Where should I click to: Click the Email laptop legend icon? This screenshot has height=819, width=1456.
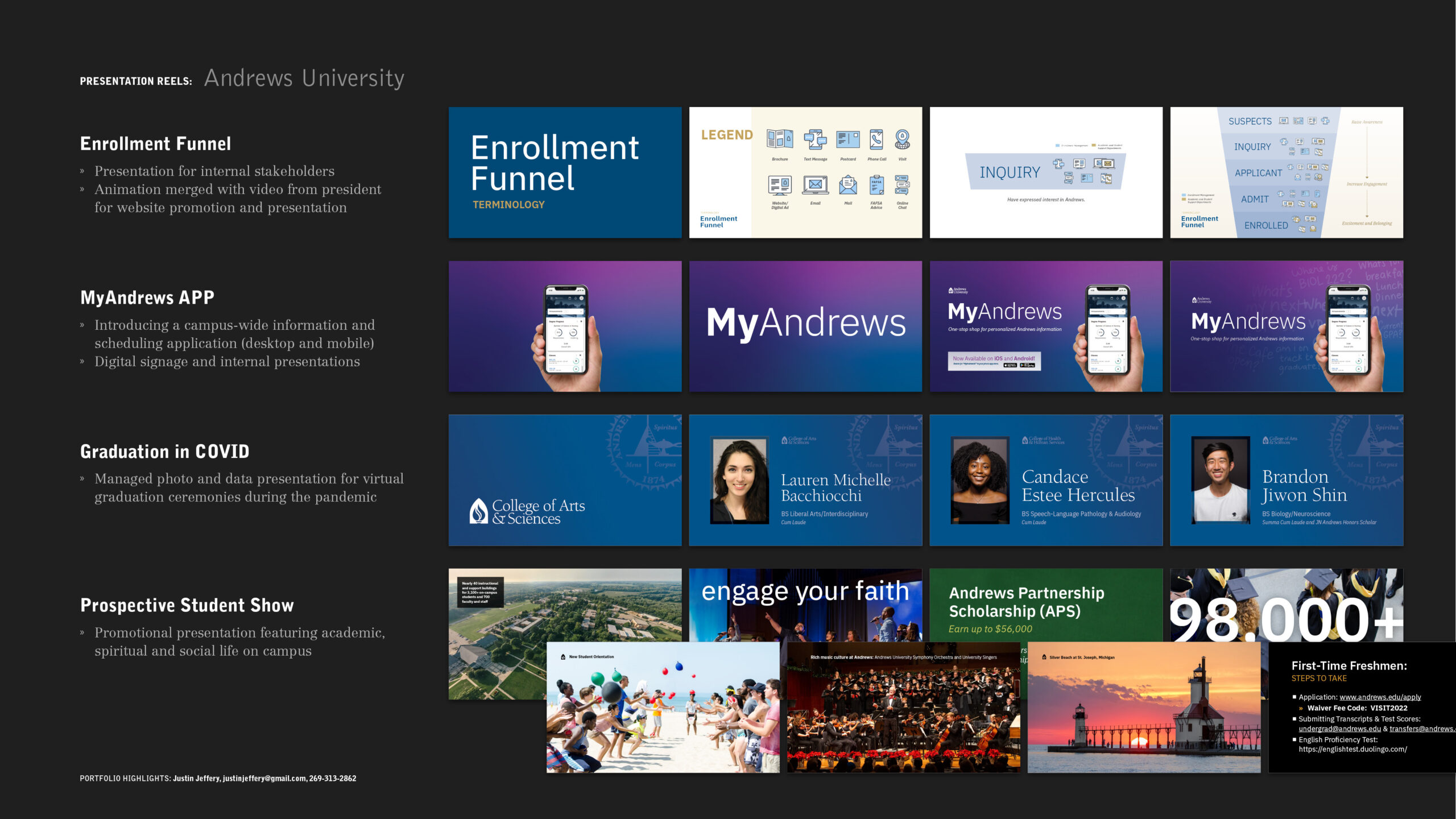(x=815, y=185)
